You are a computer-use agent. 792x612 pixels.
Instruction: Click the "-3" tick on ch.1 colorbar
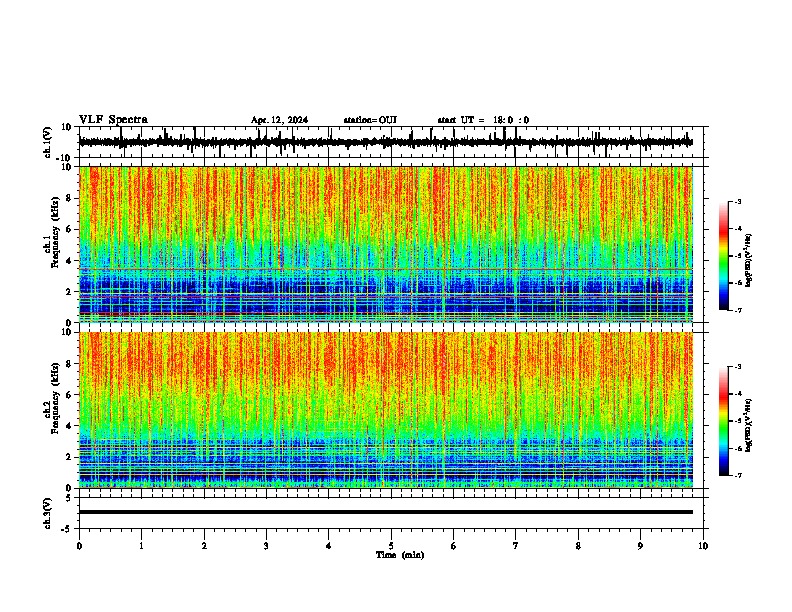(x=737, y=202)
